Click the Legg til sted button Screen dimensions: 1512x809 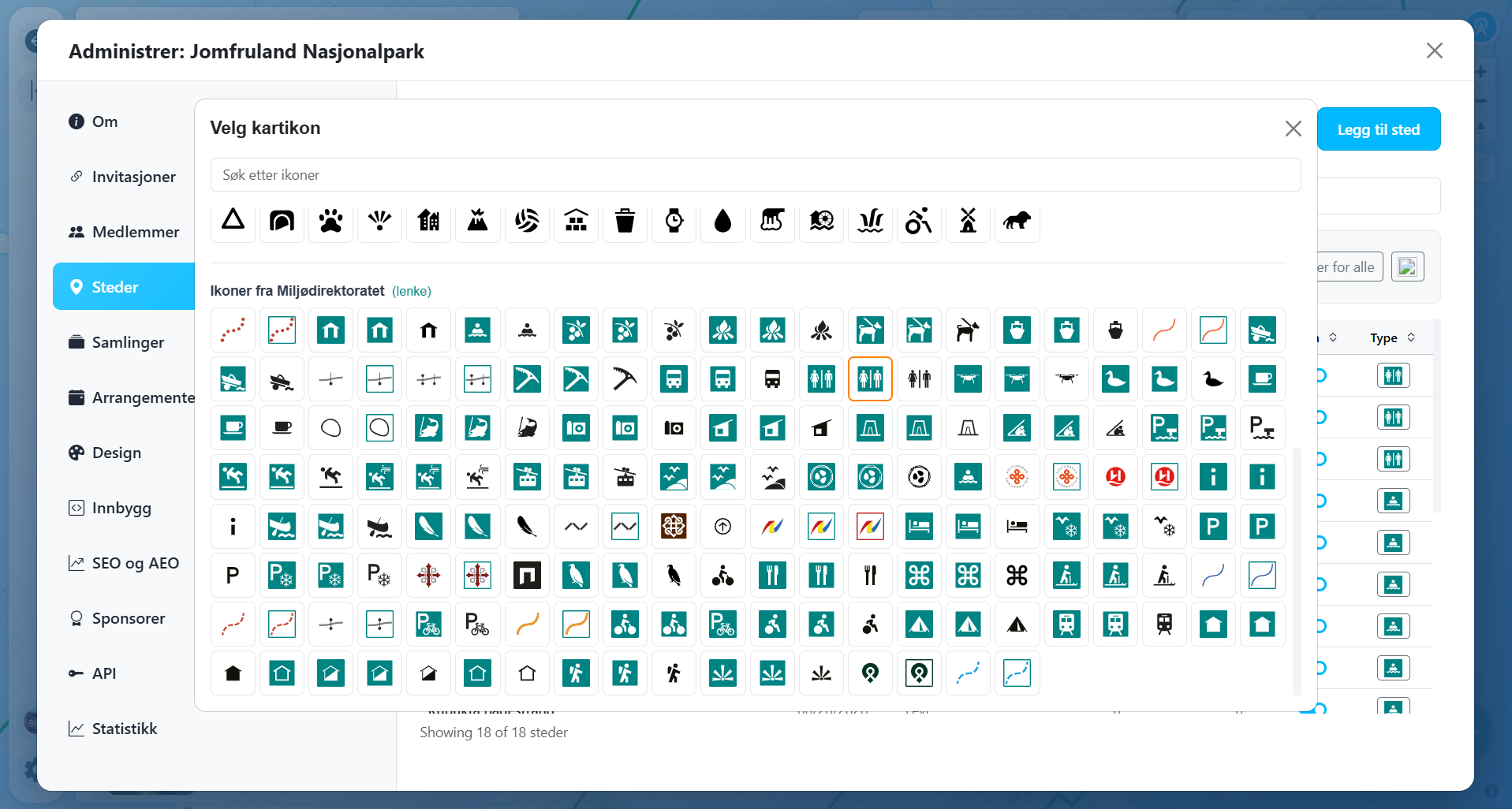(x=1379, y=129)
